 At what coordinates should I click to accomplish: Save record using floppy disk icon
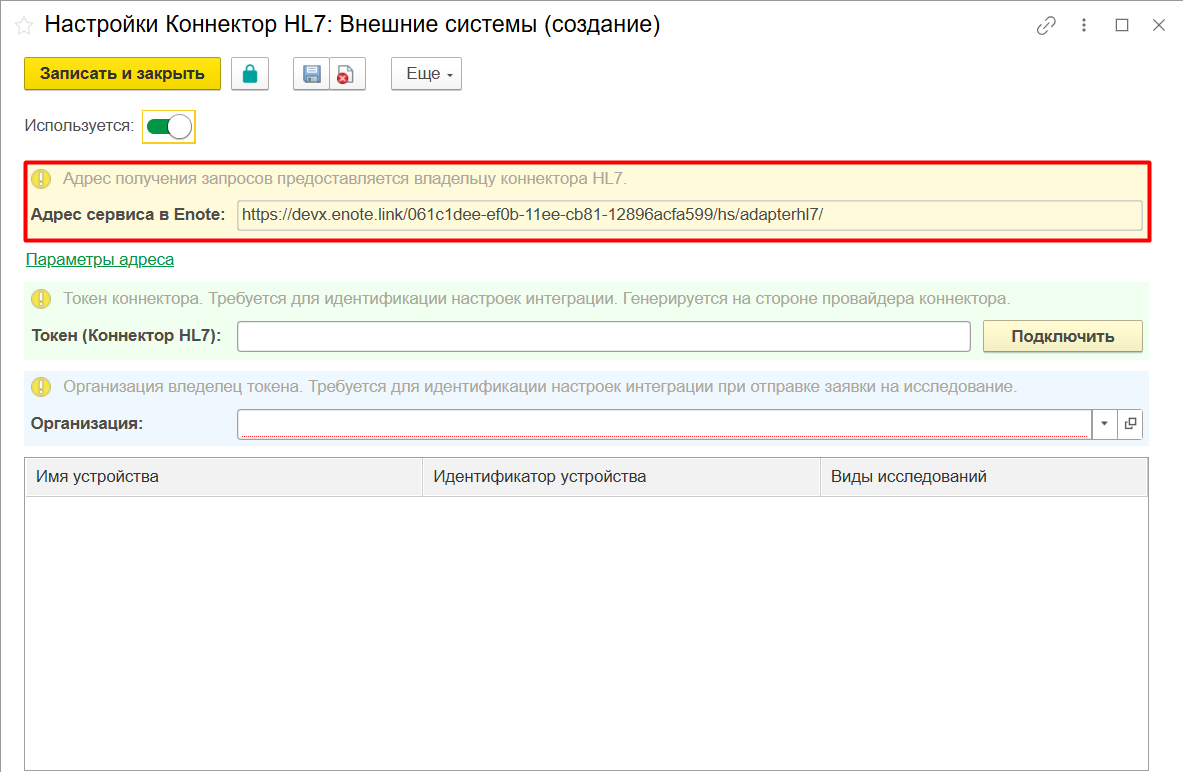311,74
